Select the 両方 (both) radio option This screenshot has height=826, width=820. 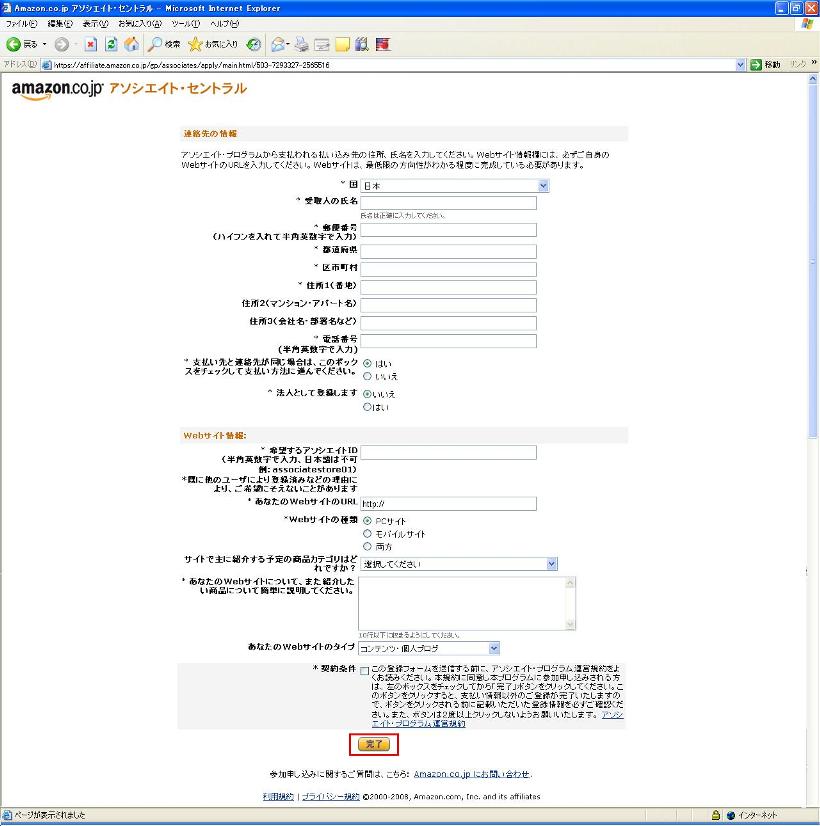tap(367, 546)
